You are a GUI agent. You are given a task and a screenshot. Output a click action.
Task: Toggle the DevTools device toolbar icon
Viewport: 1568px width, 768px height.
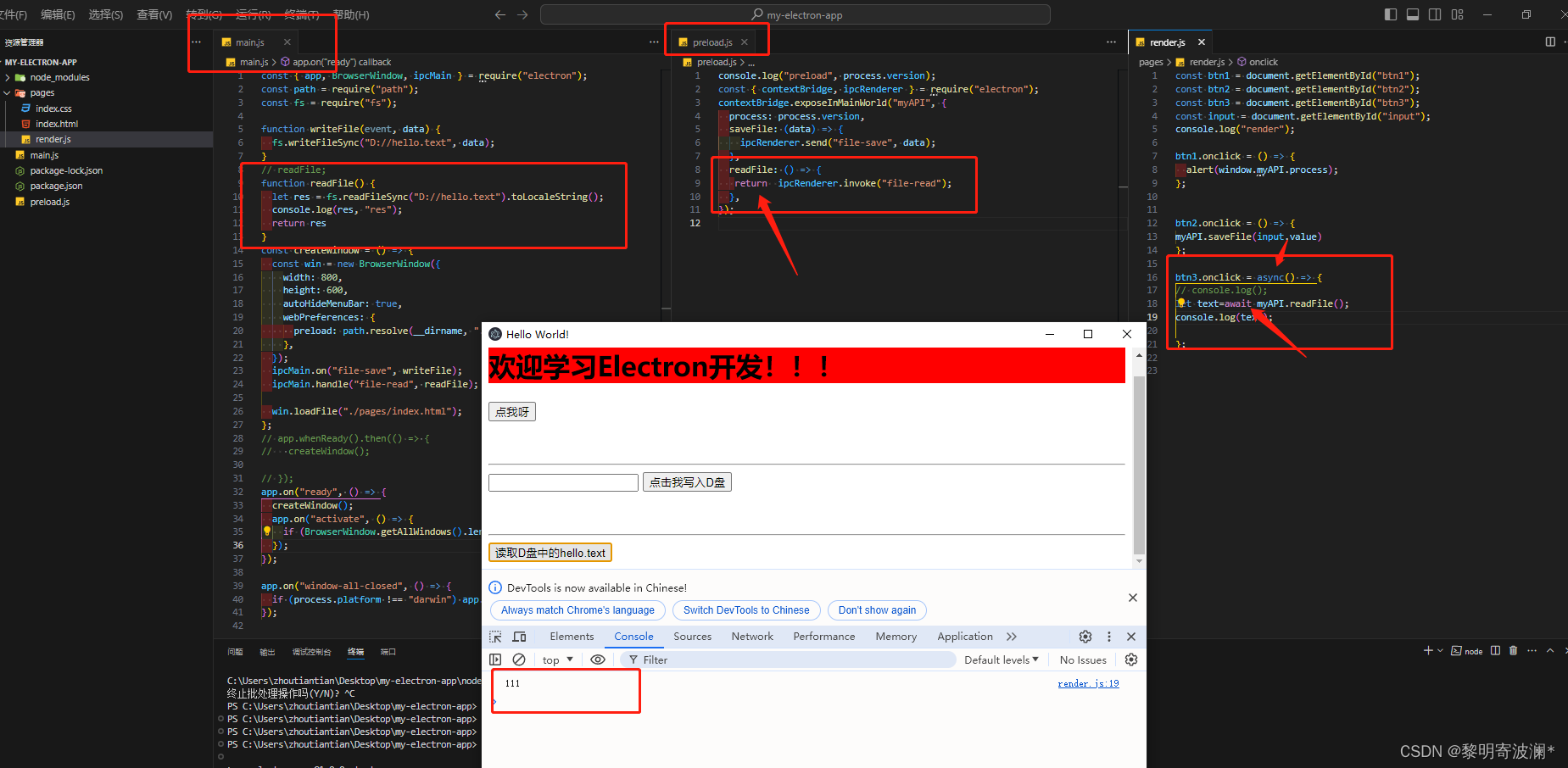(x=520, y=637)
